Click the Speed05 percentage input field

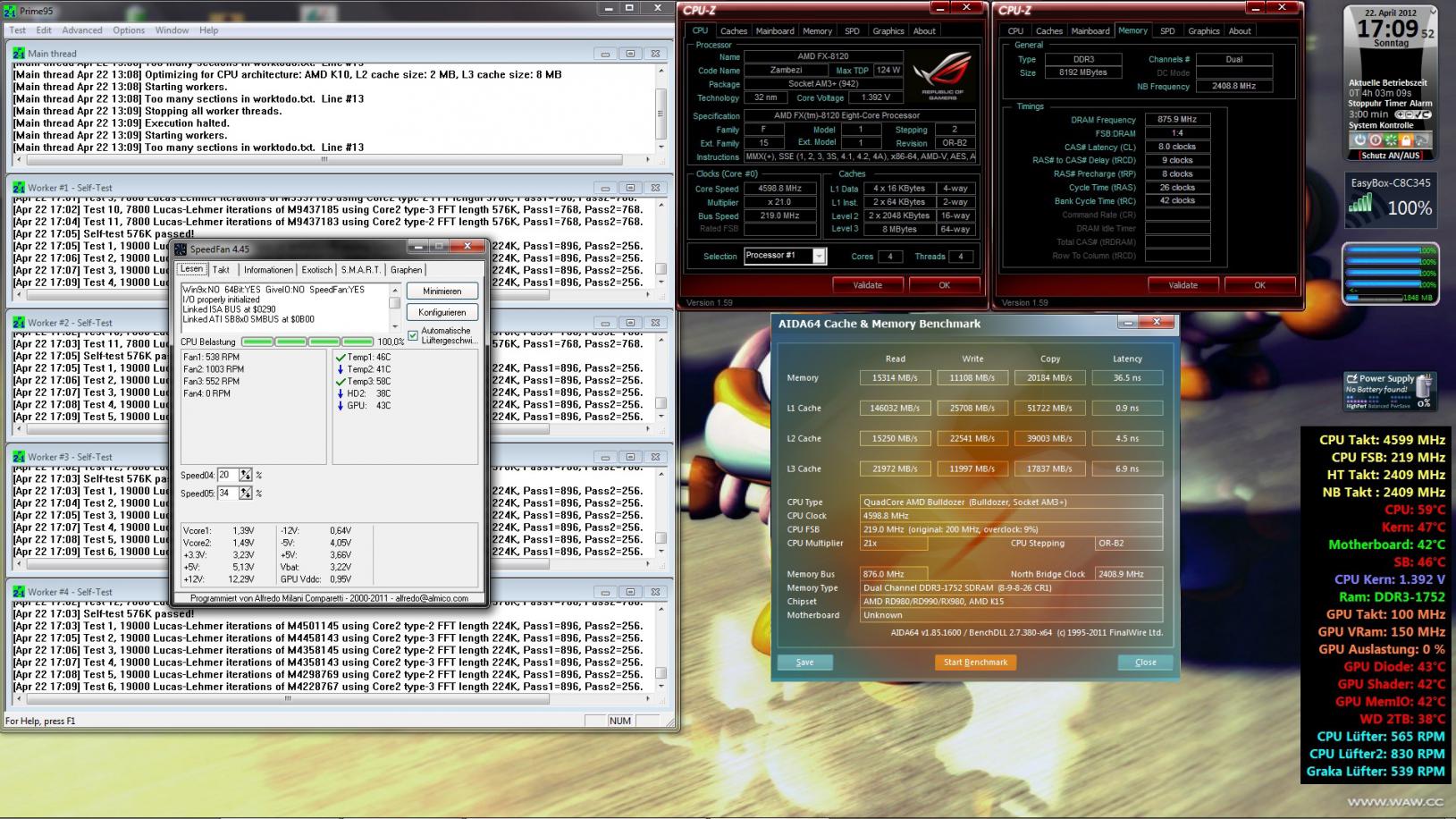click(x=228, y=494)
